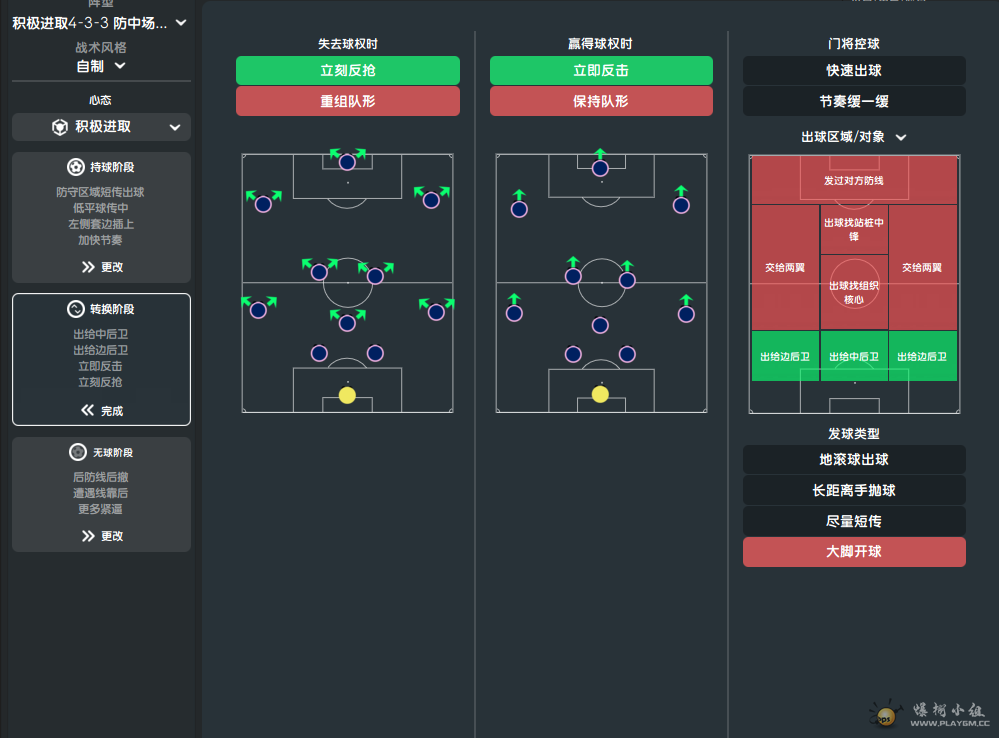Toggle the red 大脚开球 option
Viewport: 999px width, 738px height.
pos(854,551)
